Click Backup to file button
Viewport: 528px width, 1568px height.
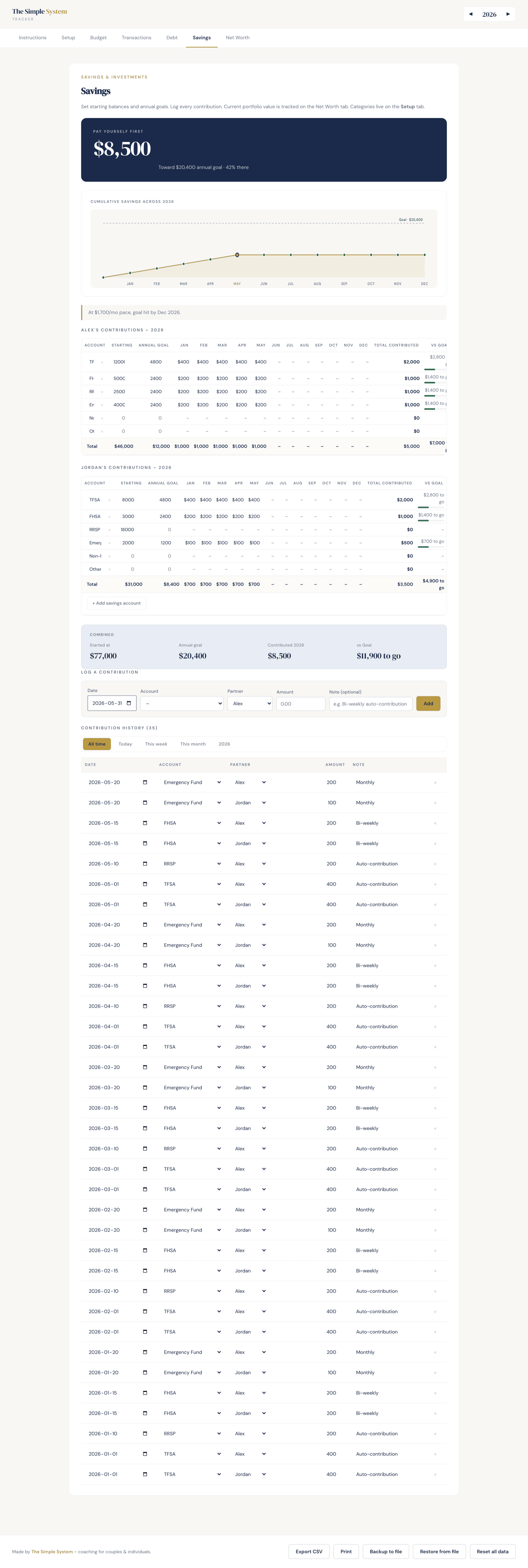click(385, 1552)
